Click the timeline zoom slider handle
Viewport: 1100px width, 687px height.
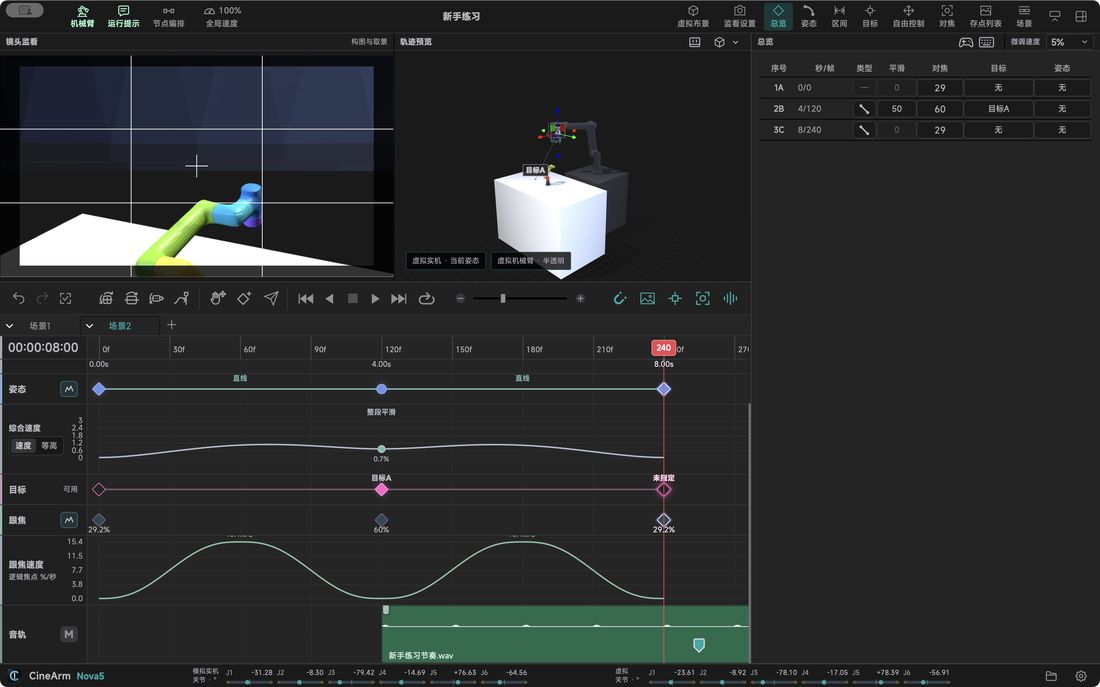point(503,298)
